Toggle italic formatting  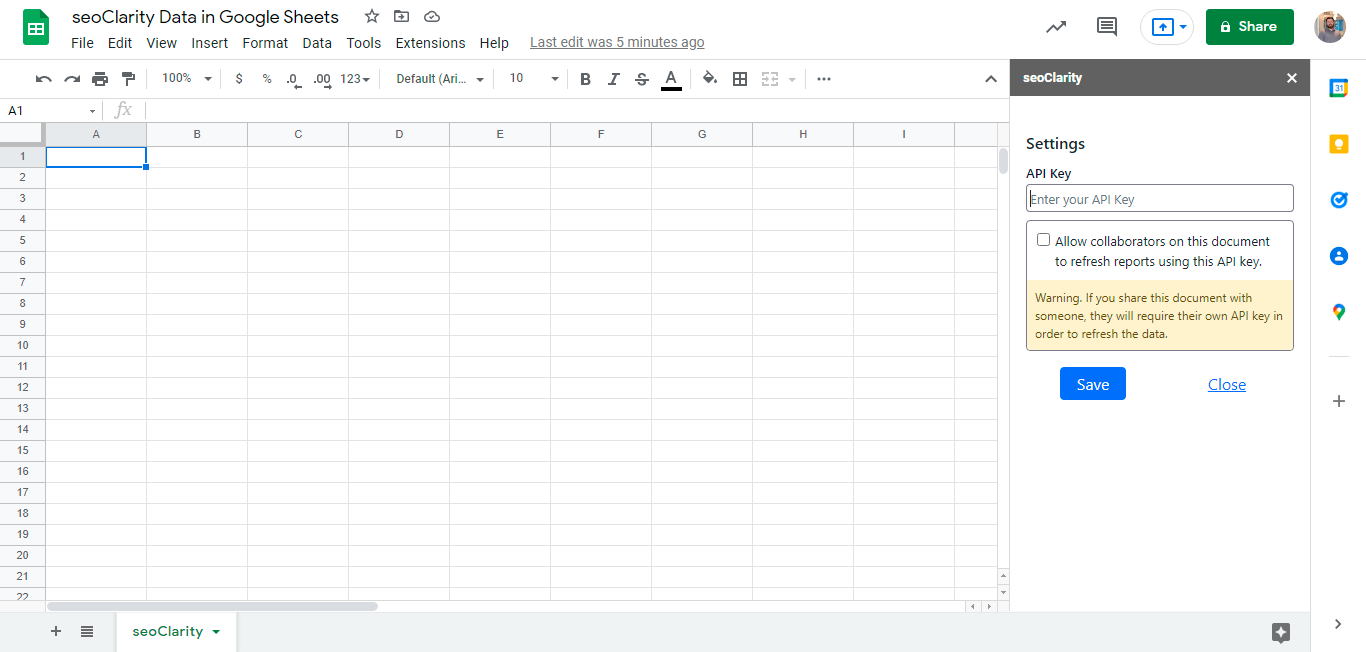coord(614,79)
